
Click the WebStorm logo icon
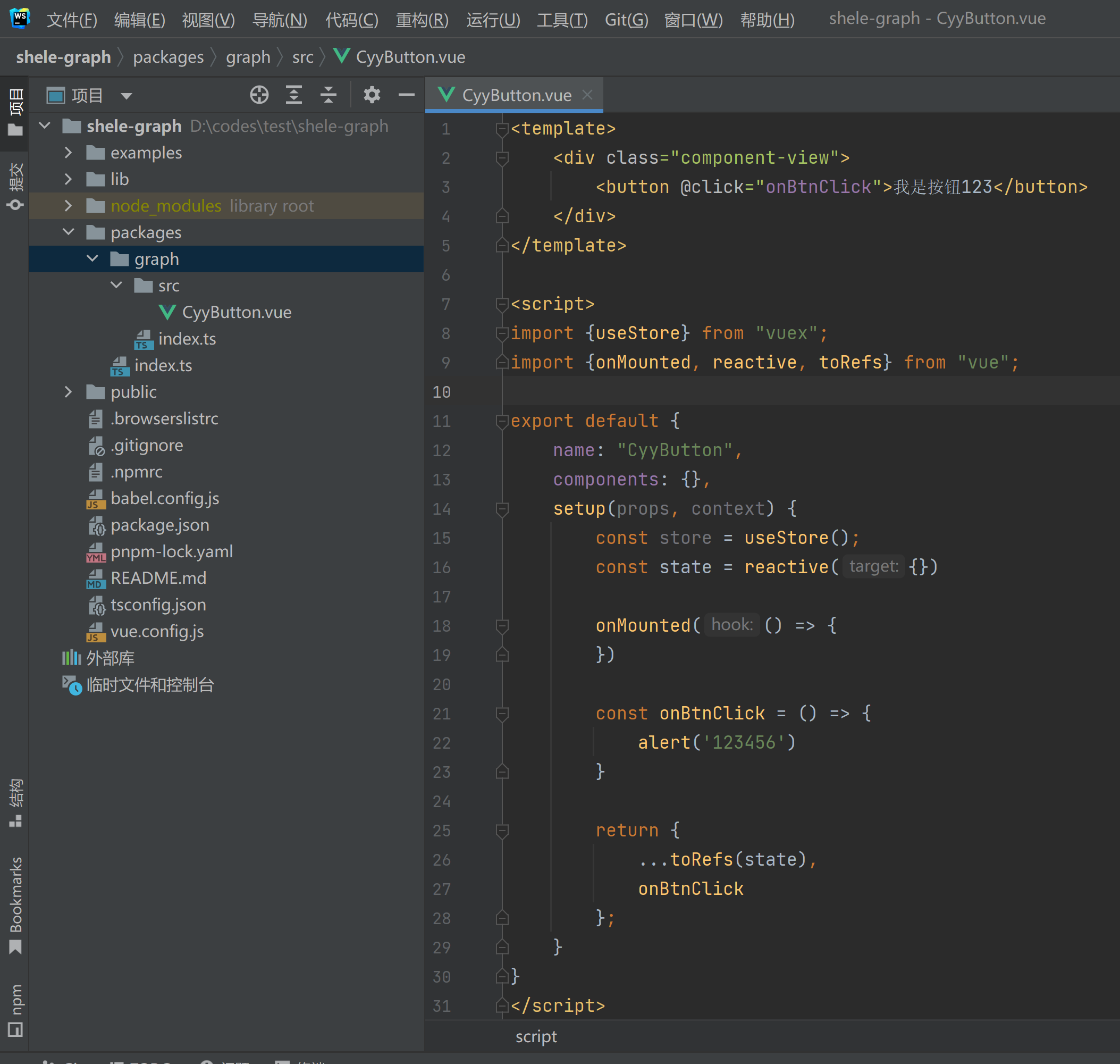[20, 18]
